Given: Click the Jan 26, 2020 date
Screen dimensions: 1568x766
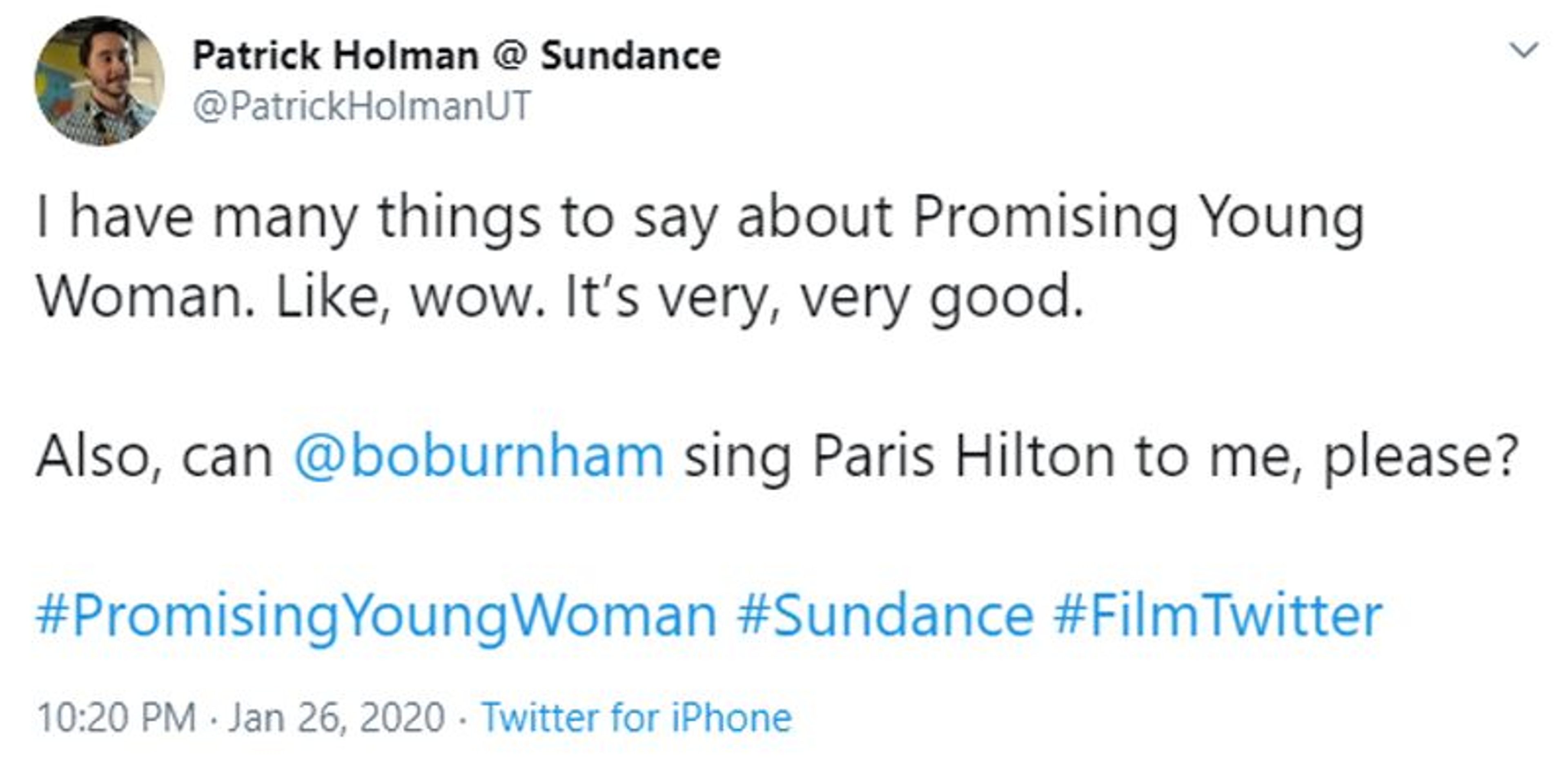Looking at the screenshot, I should point(336,718).
